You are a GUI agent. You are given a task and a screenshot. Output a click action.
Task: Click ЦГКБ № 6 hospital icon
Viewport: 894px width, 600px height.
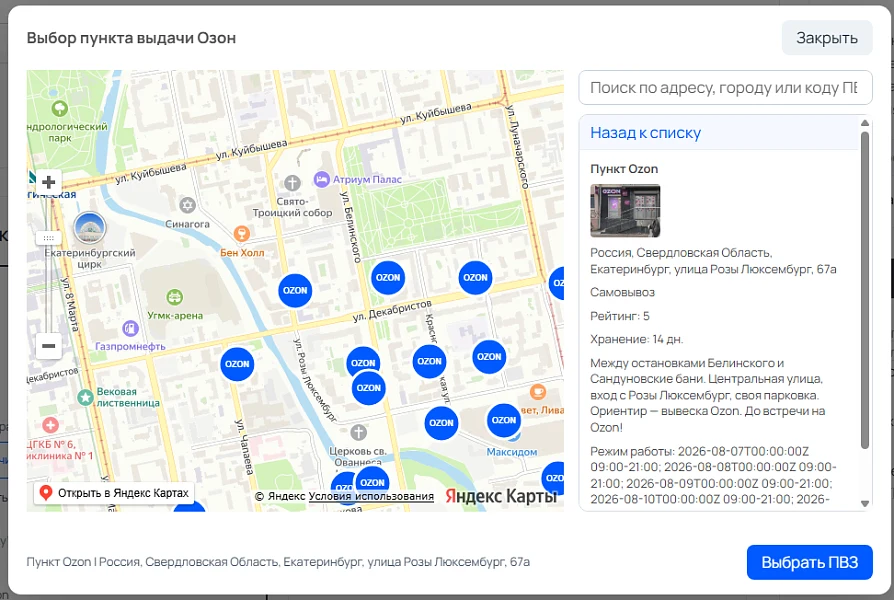pos(51,425)
